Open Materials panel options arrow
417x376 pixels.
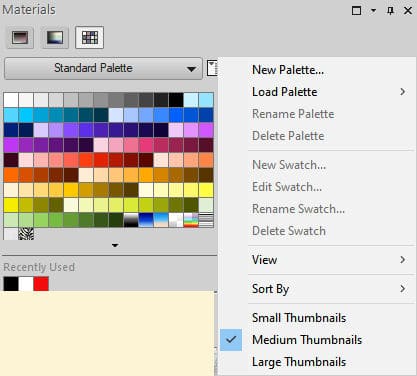pos(373,11)
